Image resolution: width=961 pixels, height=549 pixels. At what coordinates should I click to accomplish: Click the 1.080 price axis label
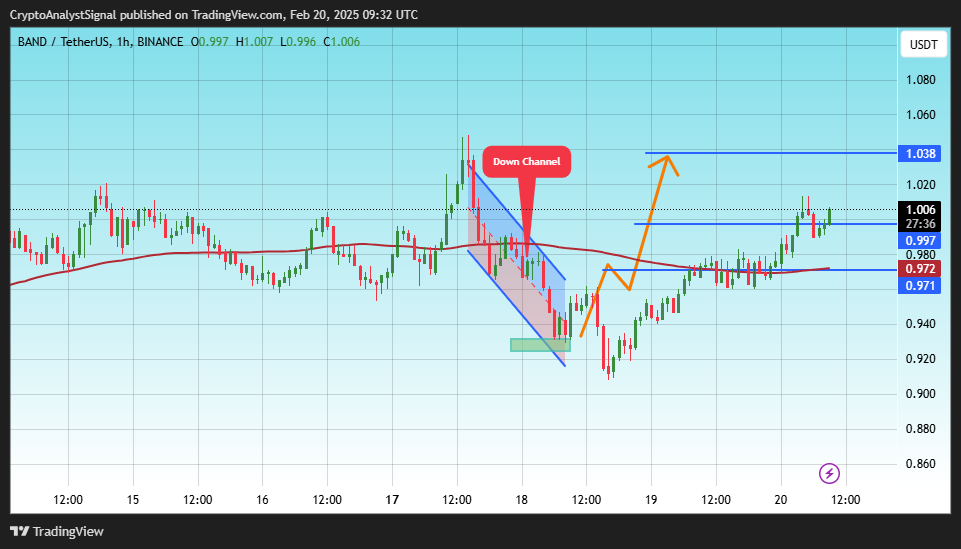921,80
